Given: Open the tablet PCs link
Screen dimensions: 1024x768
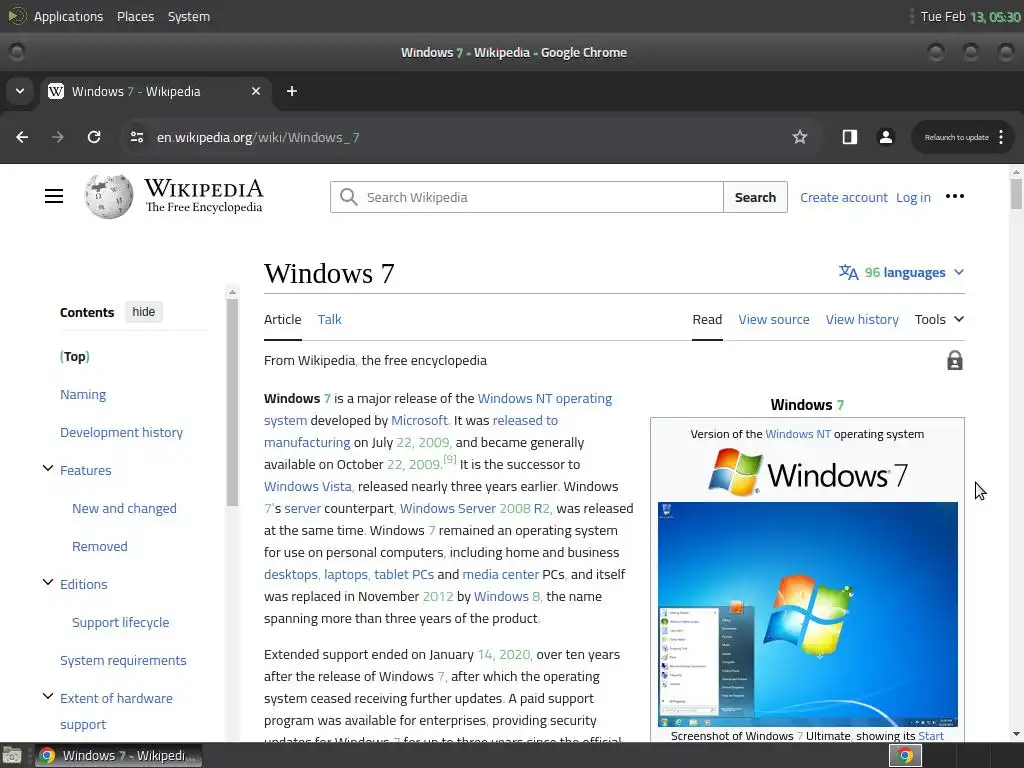Looking at the screenshot, I should 404,574.
